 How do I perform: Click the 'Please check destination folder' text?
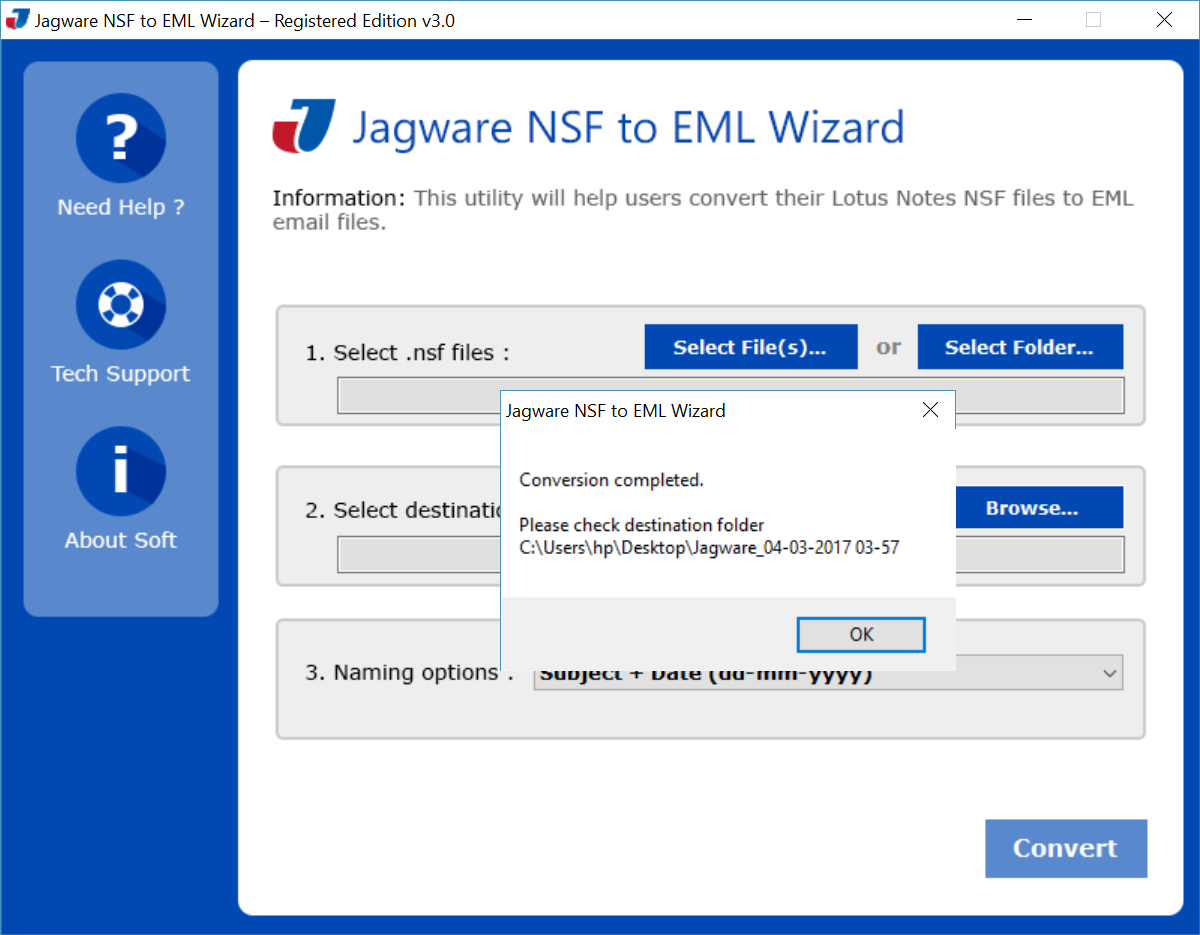642,525
